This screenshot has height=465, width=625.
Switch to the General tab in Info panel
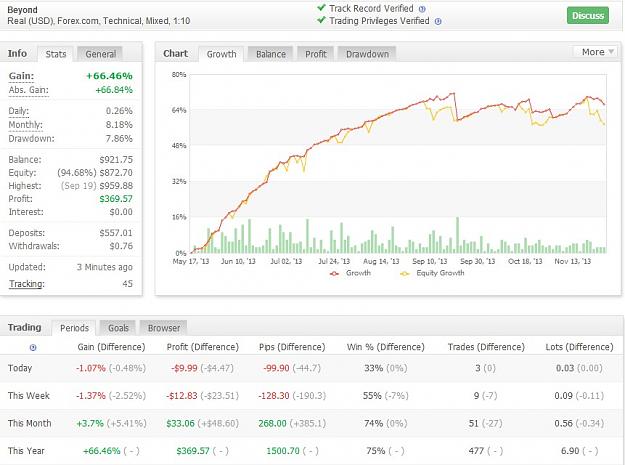pyautogui.click(x=100, y=54)
